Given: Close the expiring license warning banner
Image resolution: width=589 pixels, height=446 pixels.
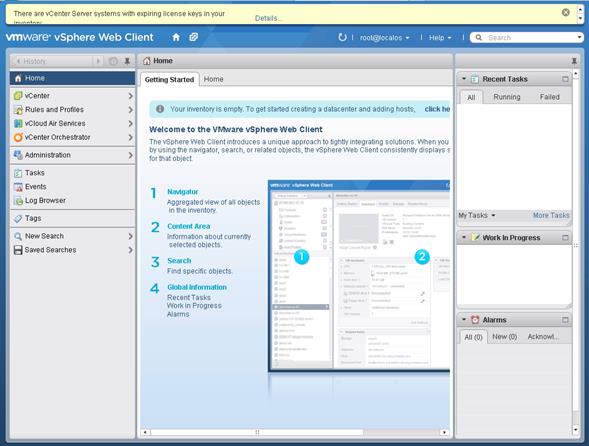Looking at the screenshot, I should 565,12.
